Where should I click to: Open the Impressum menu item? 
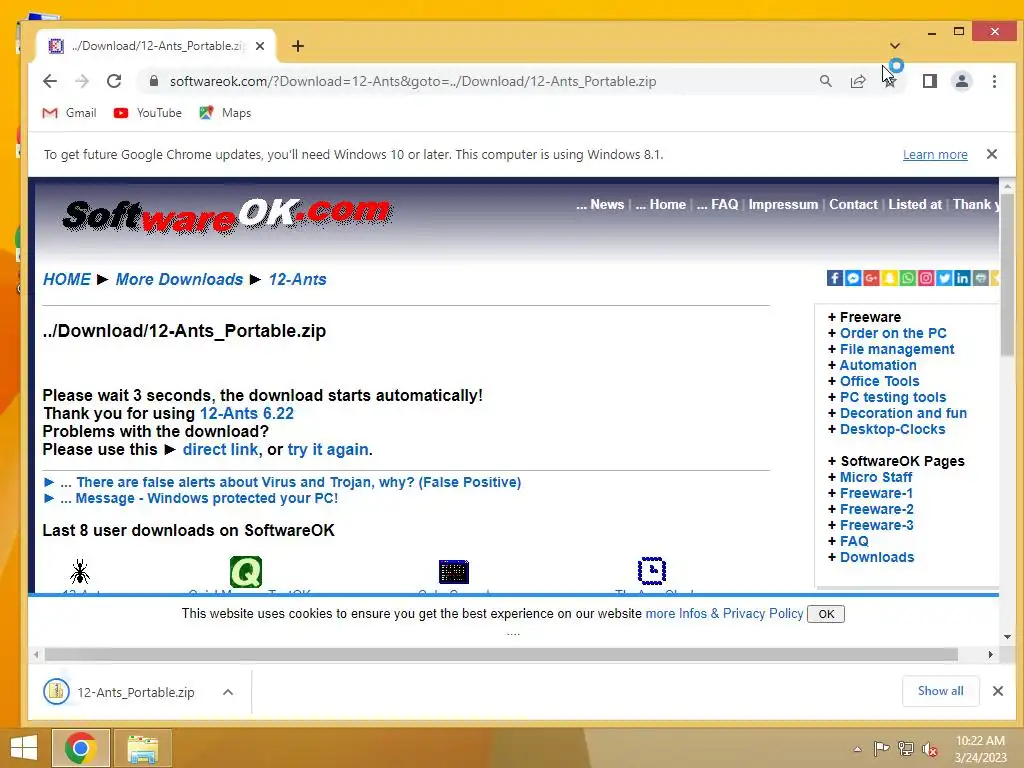tap(783, 204)
